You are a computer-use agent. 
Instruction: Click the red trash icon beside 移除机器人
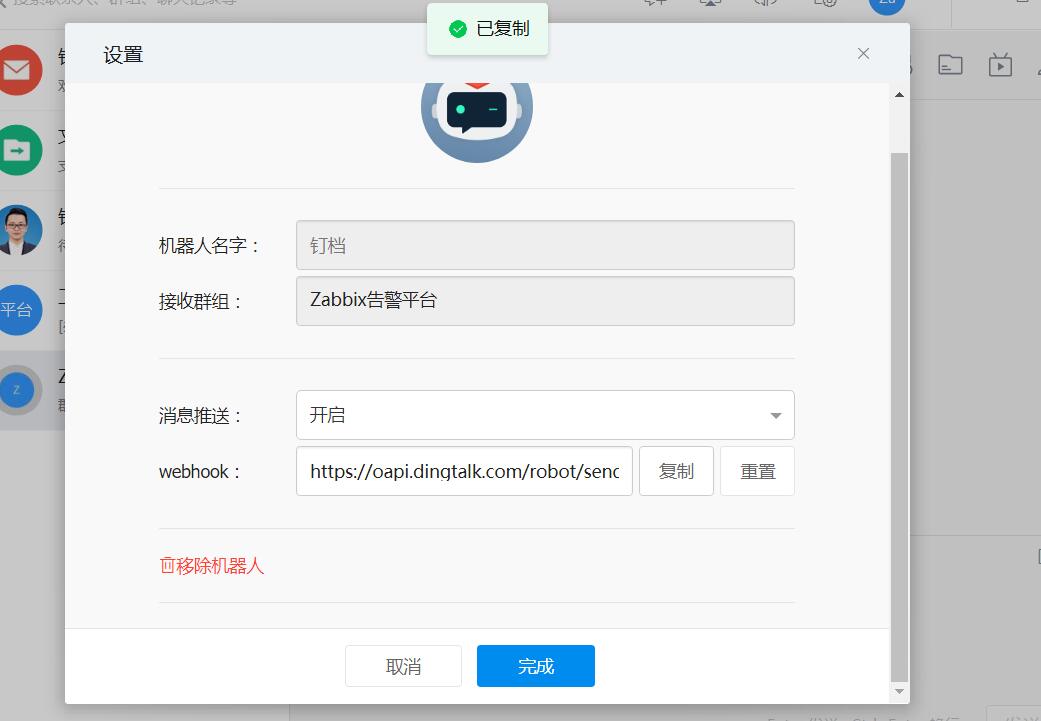click(167, 566)
